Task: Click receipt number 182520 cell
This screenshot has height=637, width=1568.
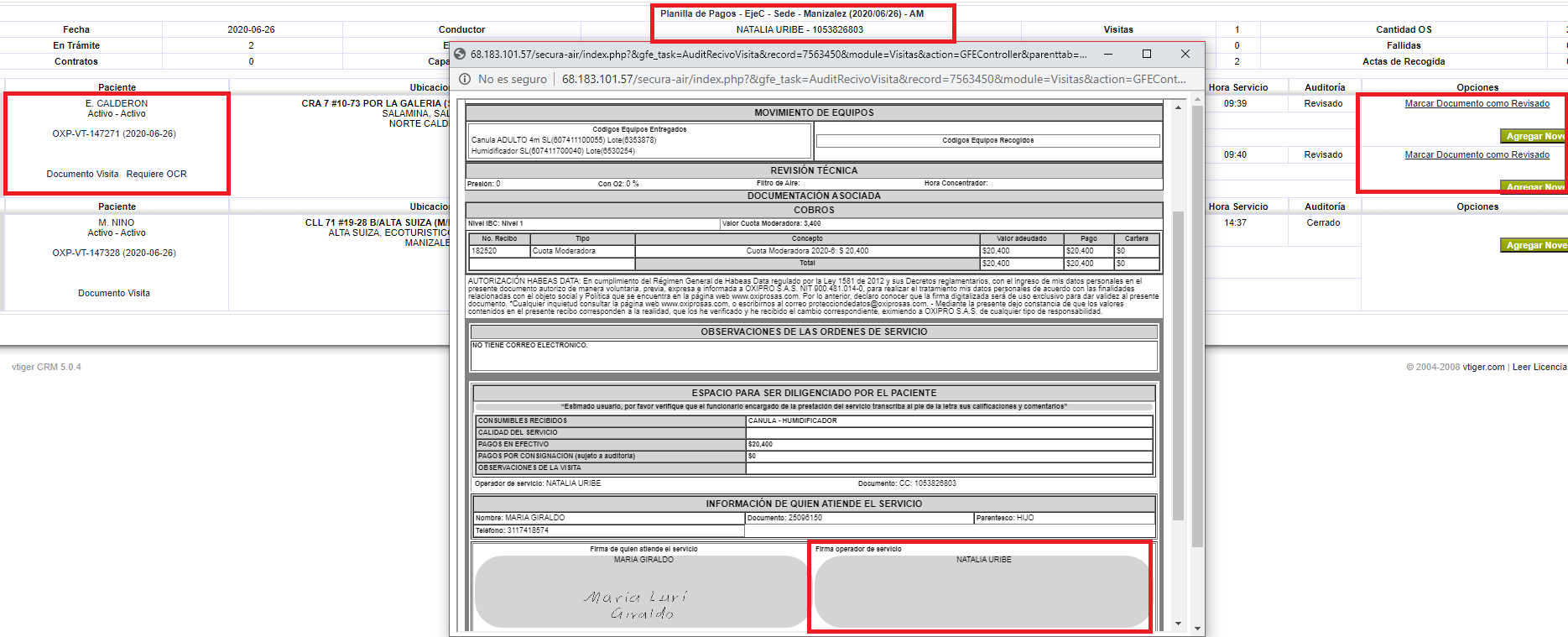Action: pos(499,251)
